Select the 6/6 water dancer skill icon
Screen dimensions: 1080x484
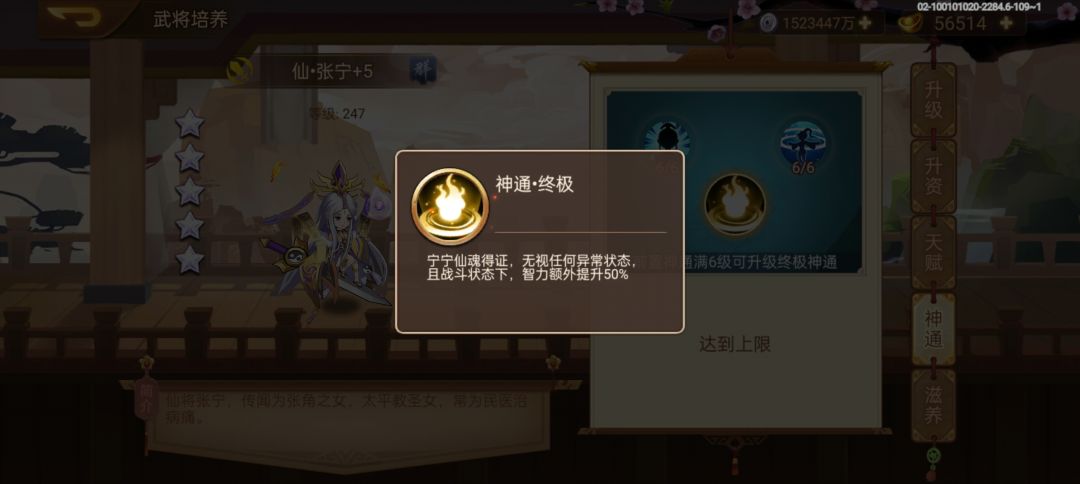(803, 143)
